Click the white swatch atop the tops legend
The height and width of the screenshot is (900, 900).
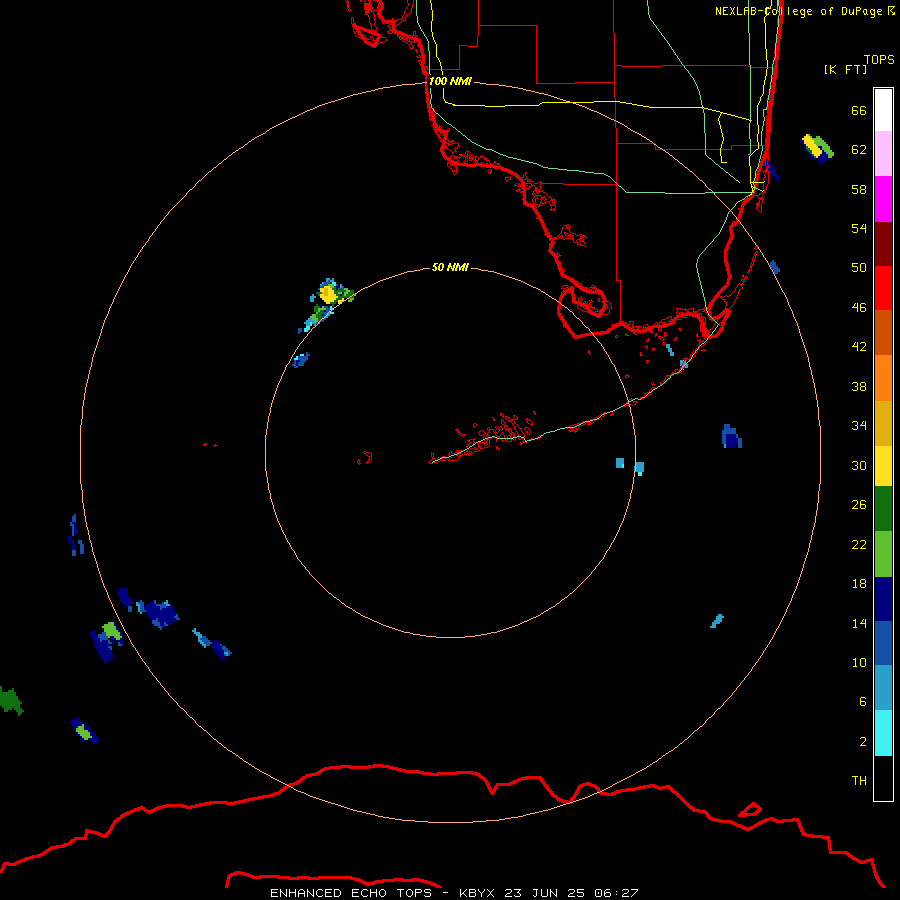click(x=883, y=110)
